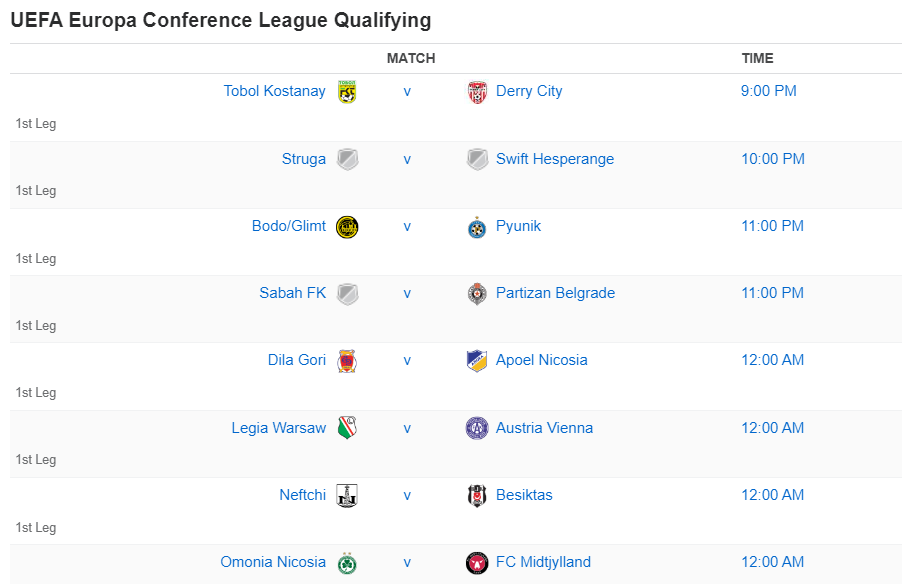The height and width of the screenshot is (584, 902).
Task: Click the FC Midtjylland club crest
Action: (x=476, y=562)
